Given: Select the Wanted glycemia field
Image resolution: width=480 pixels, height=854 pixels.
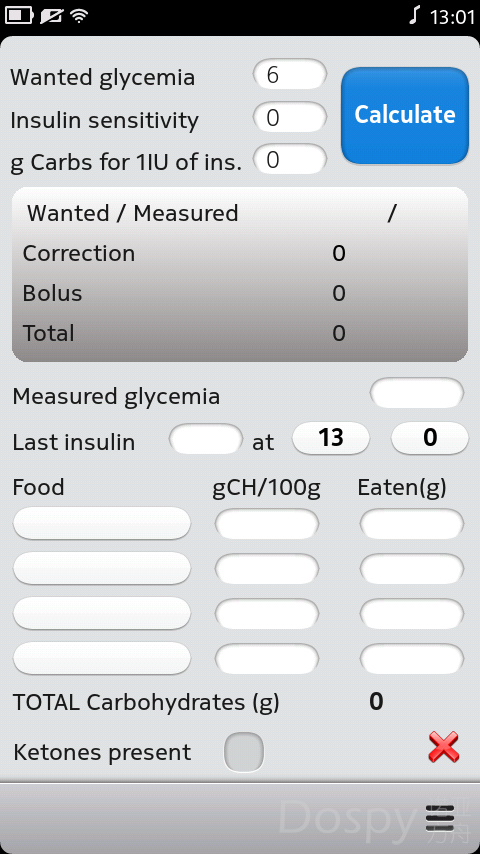Looking at the screenshot, I should pyautogui.click(x=290, y=75).
